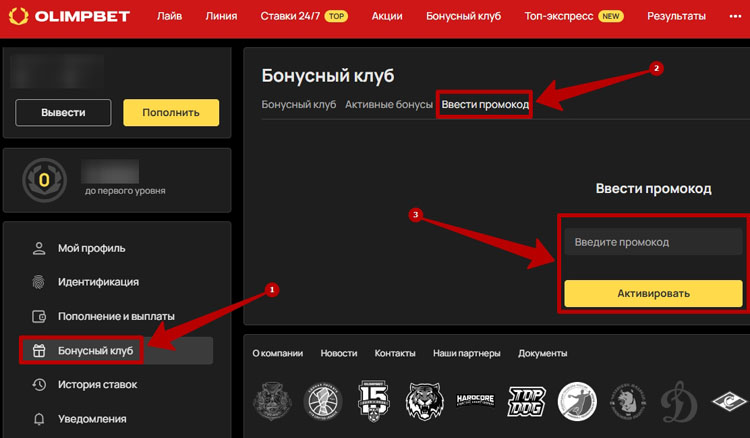Screen dimensions: 750x438
Task: Switch to the Активные бонусы tab
Action: [x=389, y=104]
